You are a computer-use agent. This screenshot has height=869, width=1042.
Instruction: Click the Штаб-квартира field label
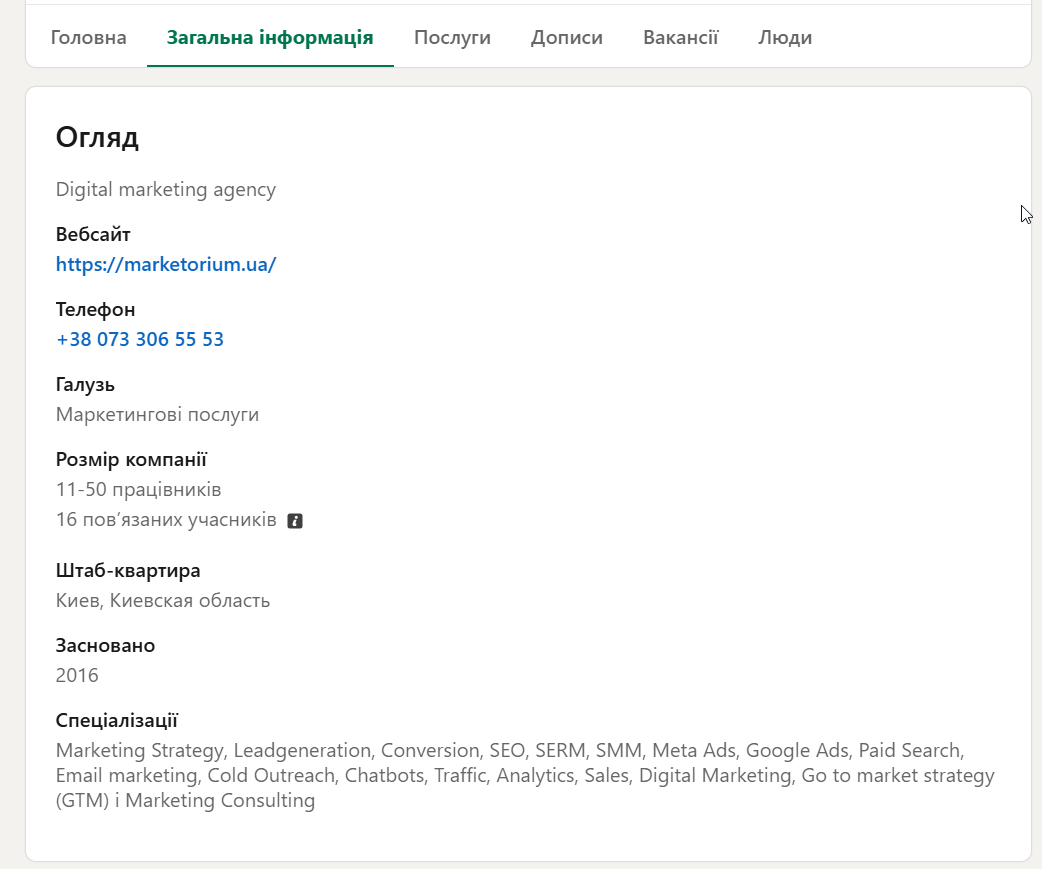[128, 571]
